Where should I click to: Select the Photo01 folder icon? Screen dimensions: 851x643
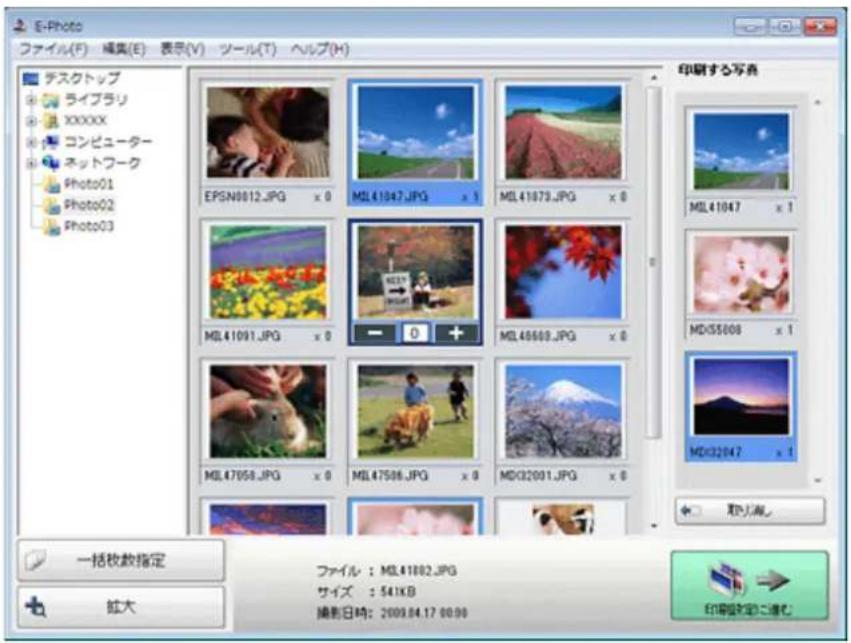point(51,184)
